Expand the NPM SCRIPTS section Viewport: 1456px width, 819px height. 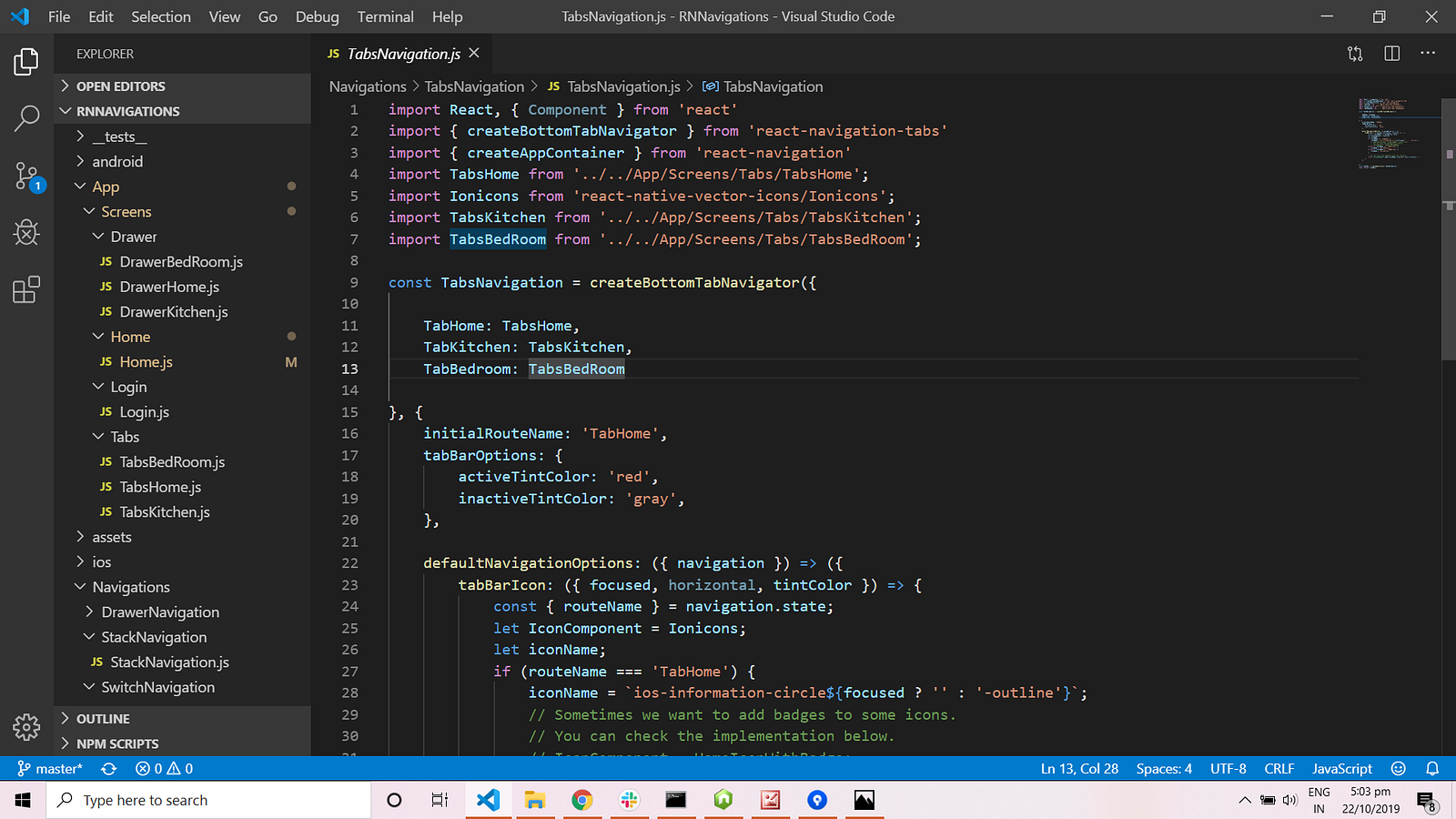click(x=182, y=743)
